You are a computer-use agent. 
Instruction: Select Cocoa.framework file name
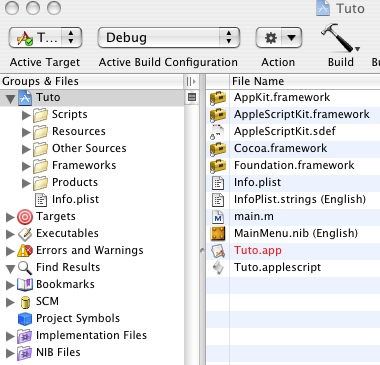tap(280, 148)
